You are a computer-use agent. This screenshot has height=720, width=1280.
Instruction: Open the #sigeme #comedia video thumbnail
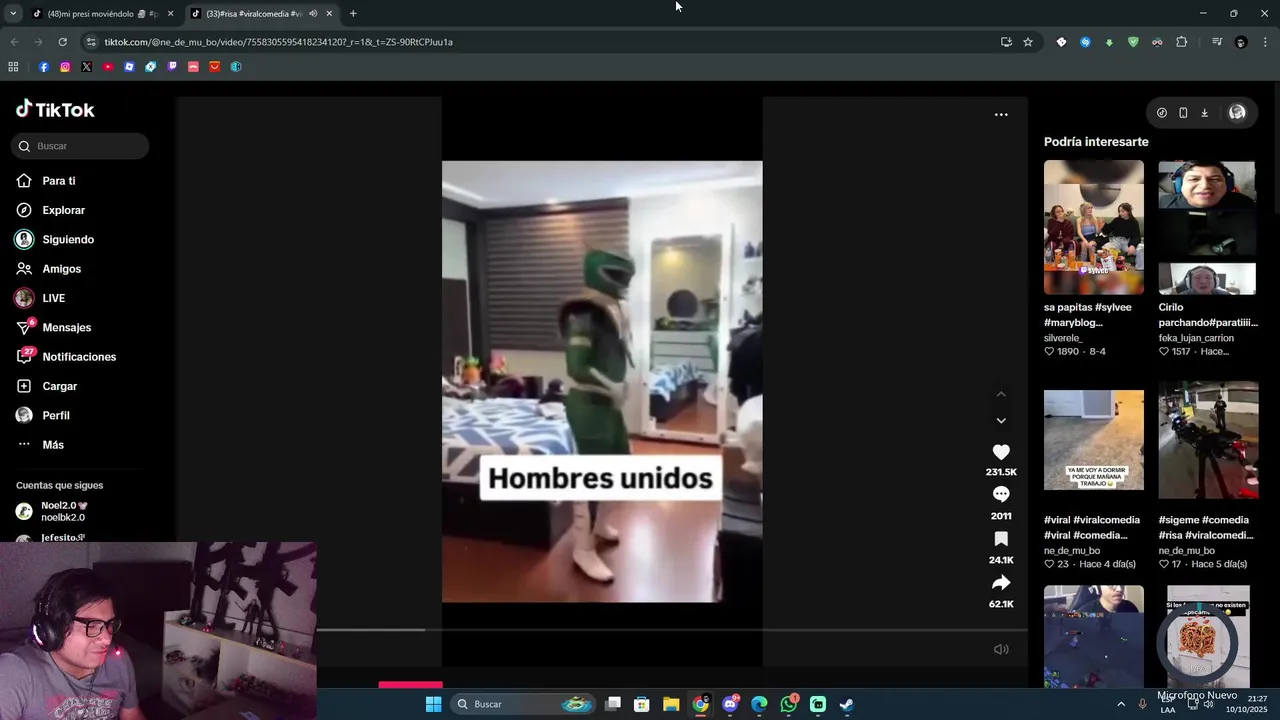pyautogui.click(x=1208, y=440)
